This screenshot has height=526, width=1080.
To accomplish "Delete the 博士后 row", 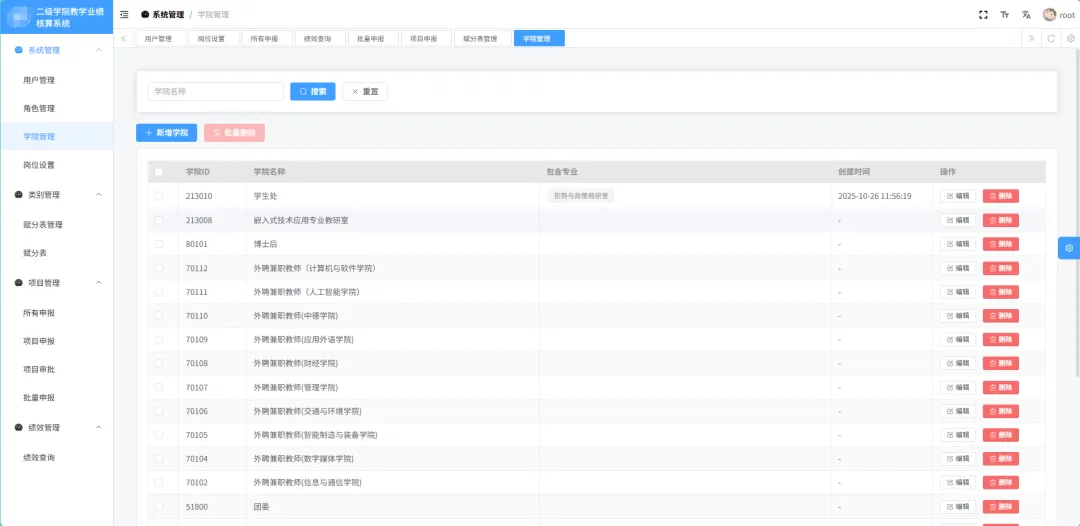I will coord(1001,244).
